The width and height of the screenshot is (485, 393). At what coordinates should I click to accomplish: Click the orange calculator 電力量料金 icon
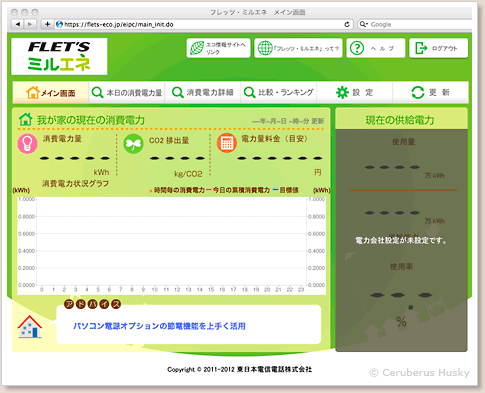(x=227, y=143)
